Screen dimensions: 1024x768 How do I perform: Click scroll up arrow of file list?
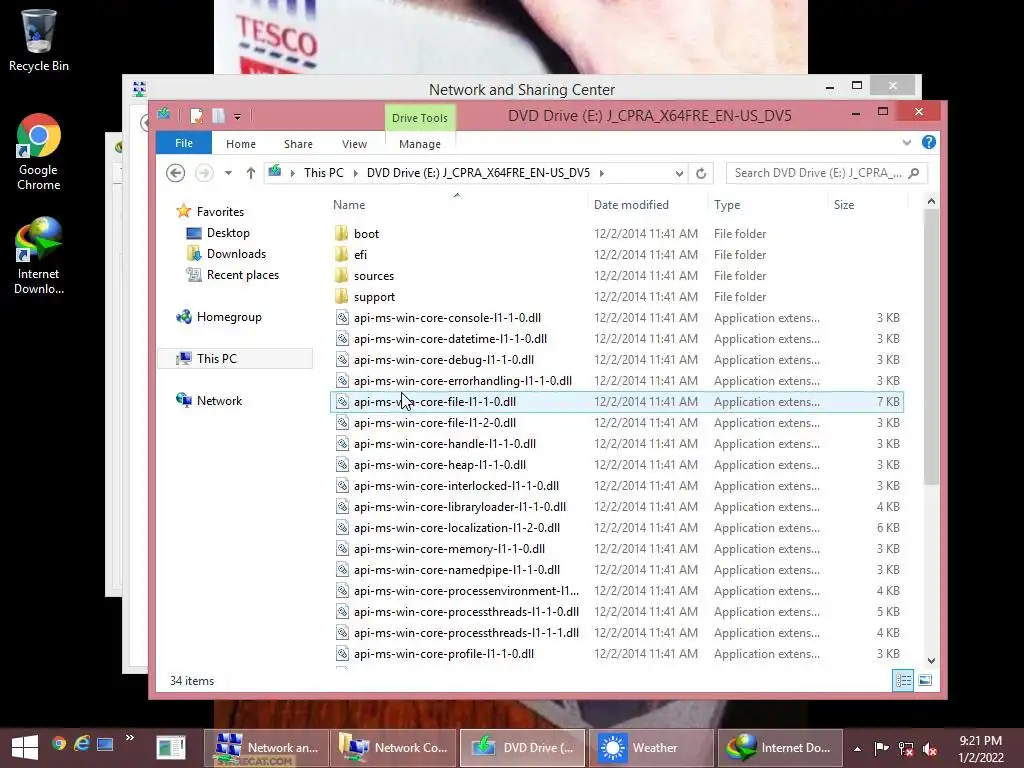pos(931,202)
